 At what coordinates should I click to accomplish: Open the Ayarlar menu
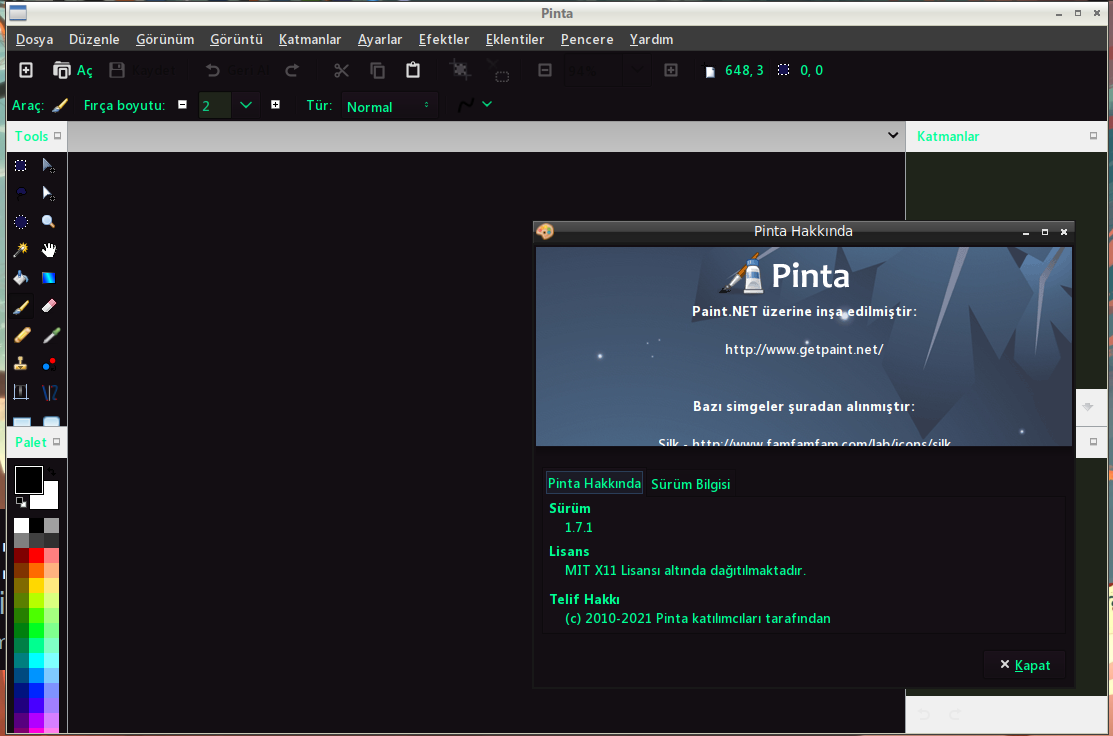380,40
